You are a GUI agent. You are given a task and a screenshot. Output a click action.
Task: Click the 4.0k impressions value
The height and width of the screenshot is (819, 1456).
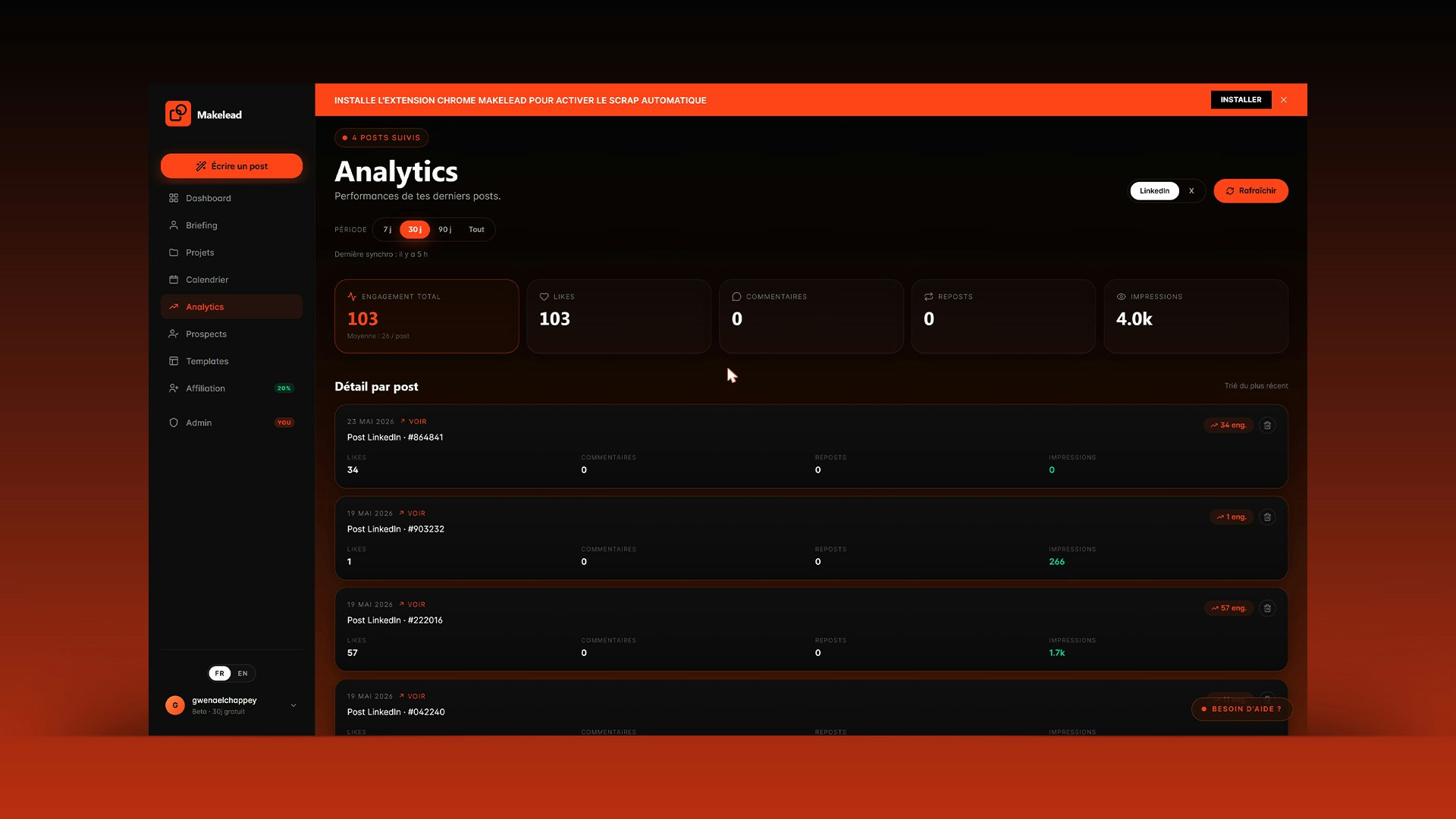[1134, 319]
